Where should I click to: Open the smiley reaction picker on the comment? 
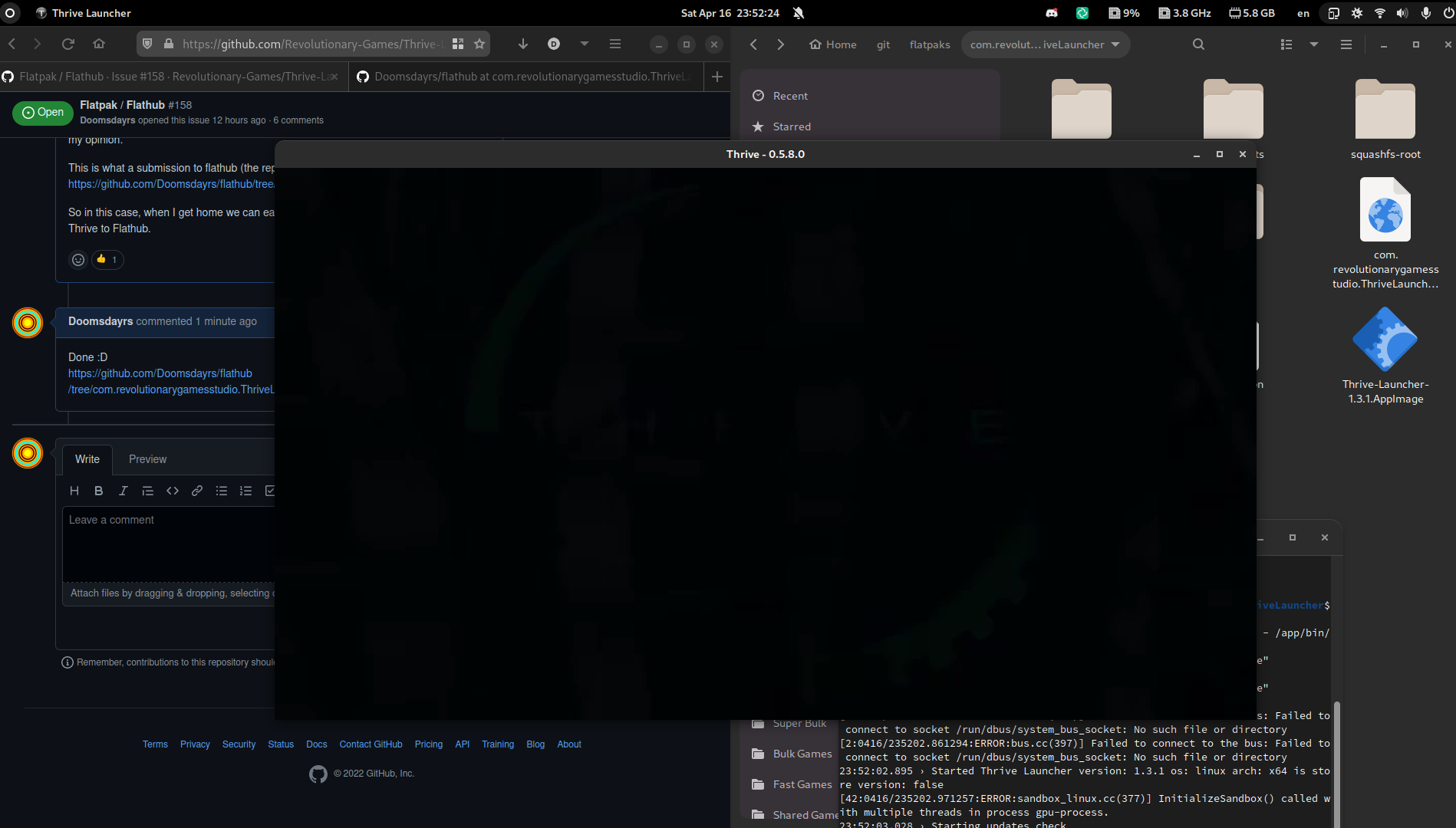[x=78, y=259]
